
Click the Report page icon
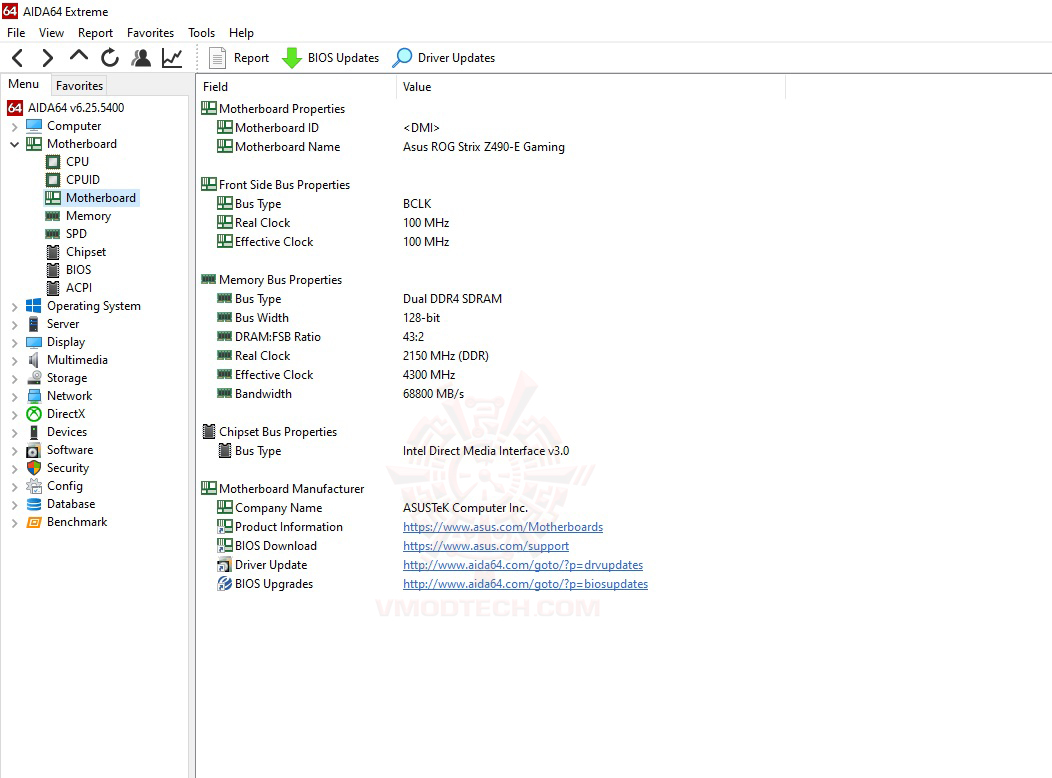tap(217, 58)
